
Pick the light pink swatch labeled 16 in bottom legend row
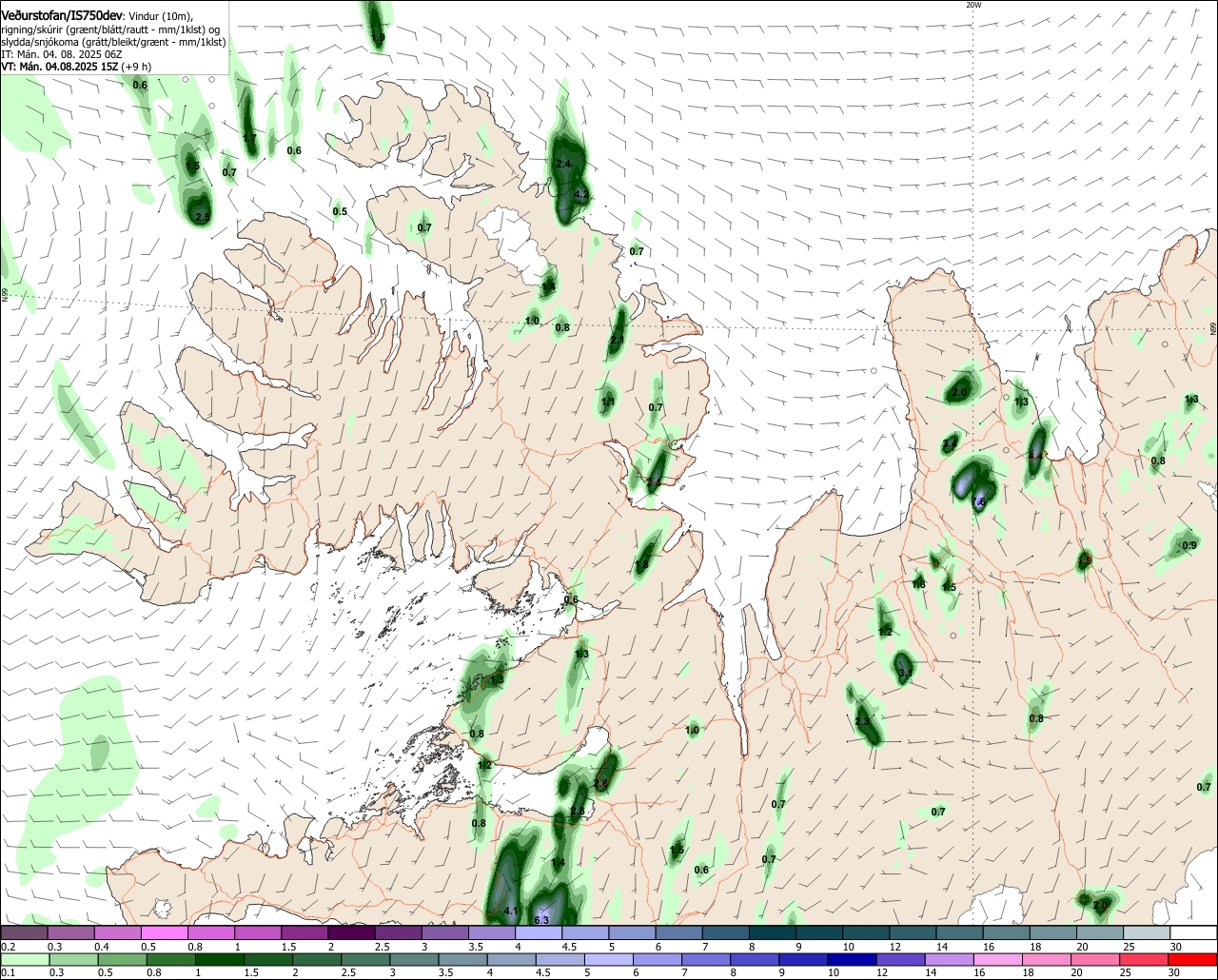click(x=998, y=959)
